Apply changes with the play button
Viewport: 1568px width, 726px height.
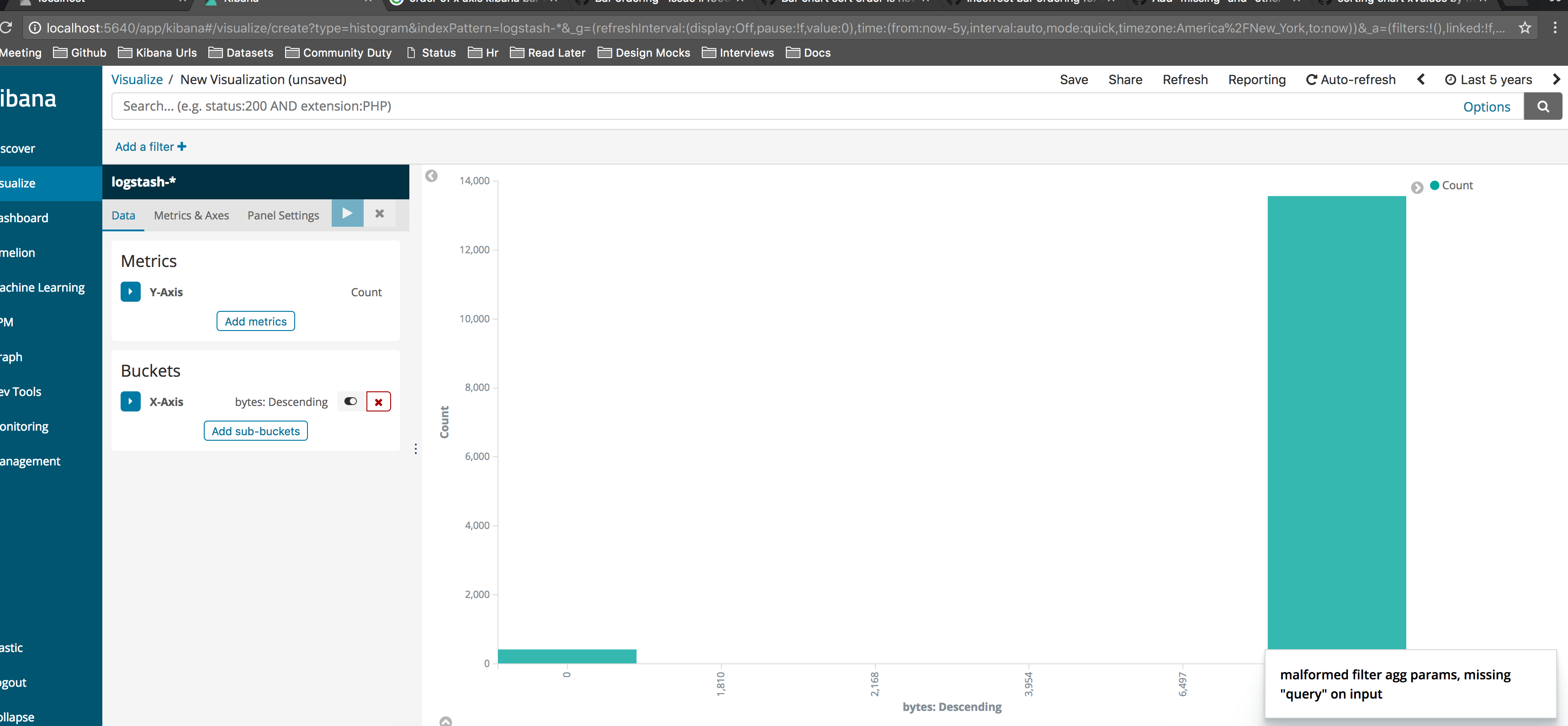click(347, 214)
